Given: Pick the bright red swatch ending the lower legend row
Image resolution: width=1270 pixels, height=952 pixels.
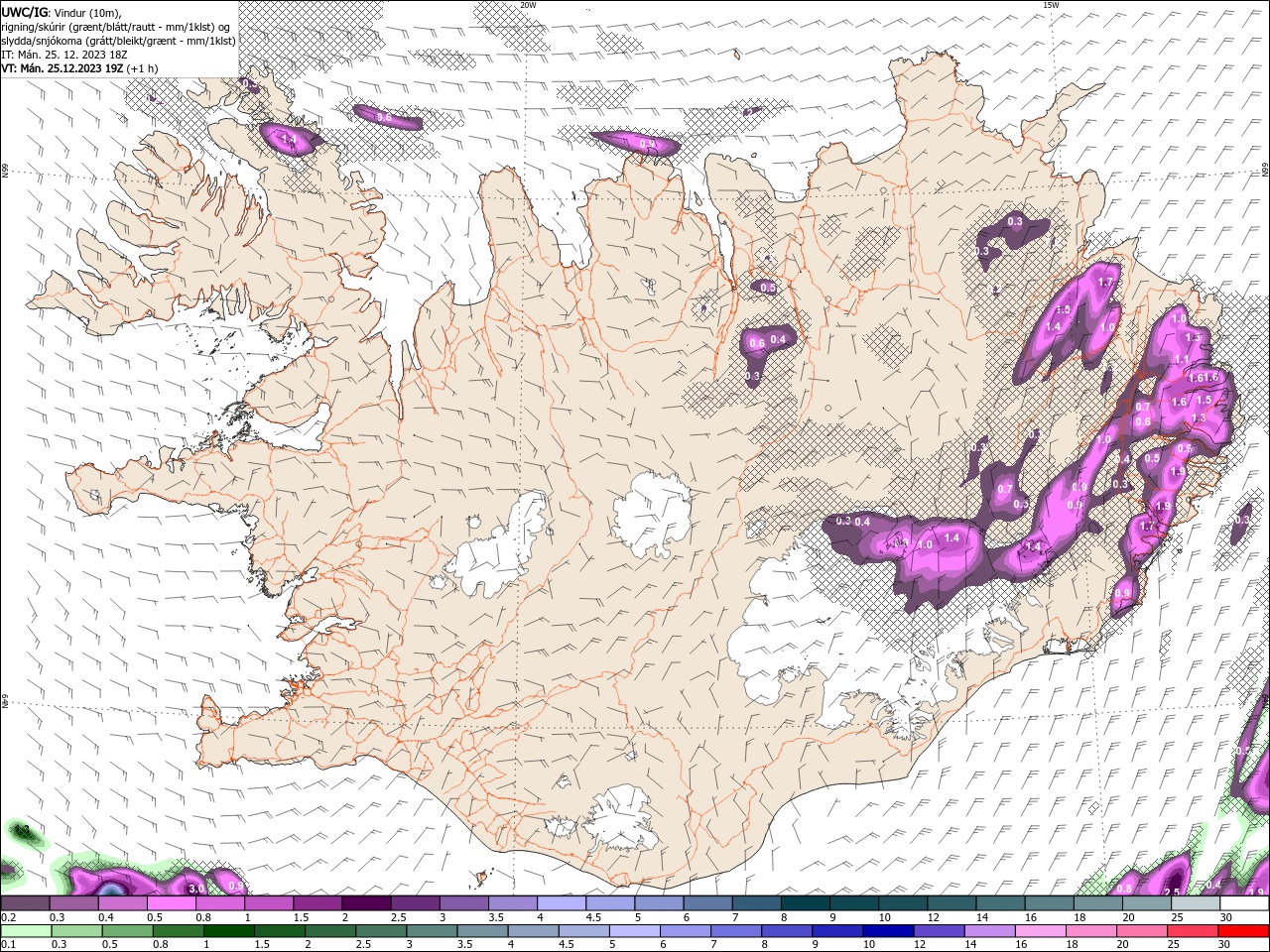Looking at the screenshot, I should pyautogui.click(x=1243, y=931).
